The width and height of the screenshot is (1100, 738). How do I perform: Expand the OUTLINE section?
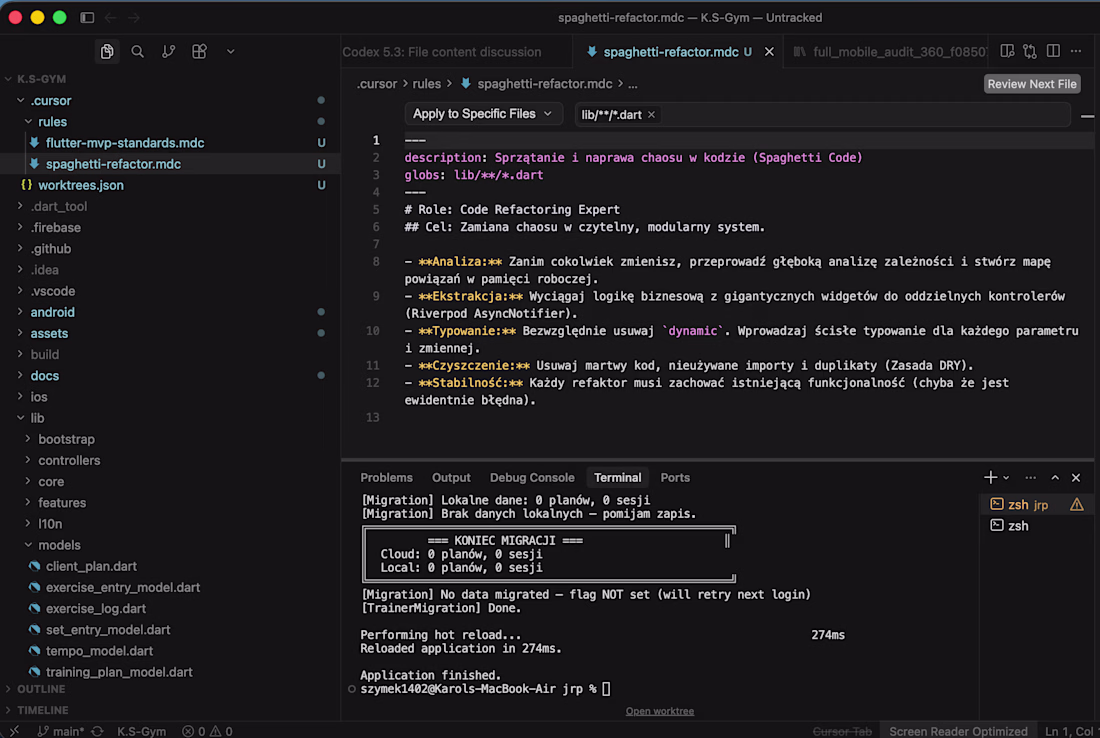click(41, 689)
